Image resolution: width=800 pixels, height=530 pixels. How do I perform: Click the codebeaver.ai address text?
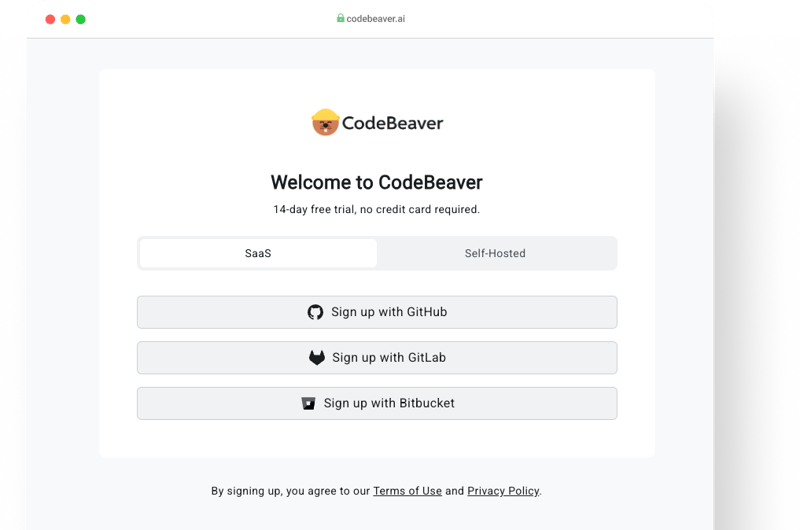[x=376, y=19]
